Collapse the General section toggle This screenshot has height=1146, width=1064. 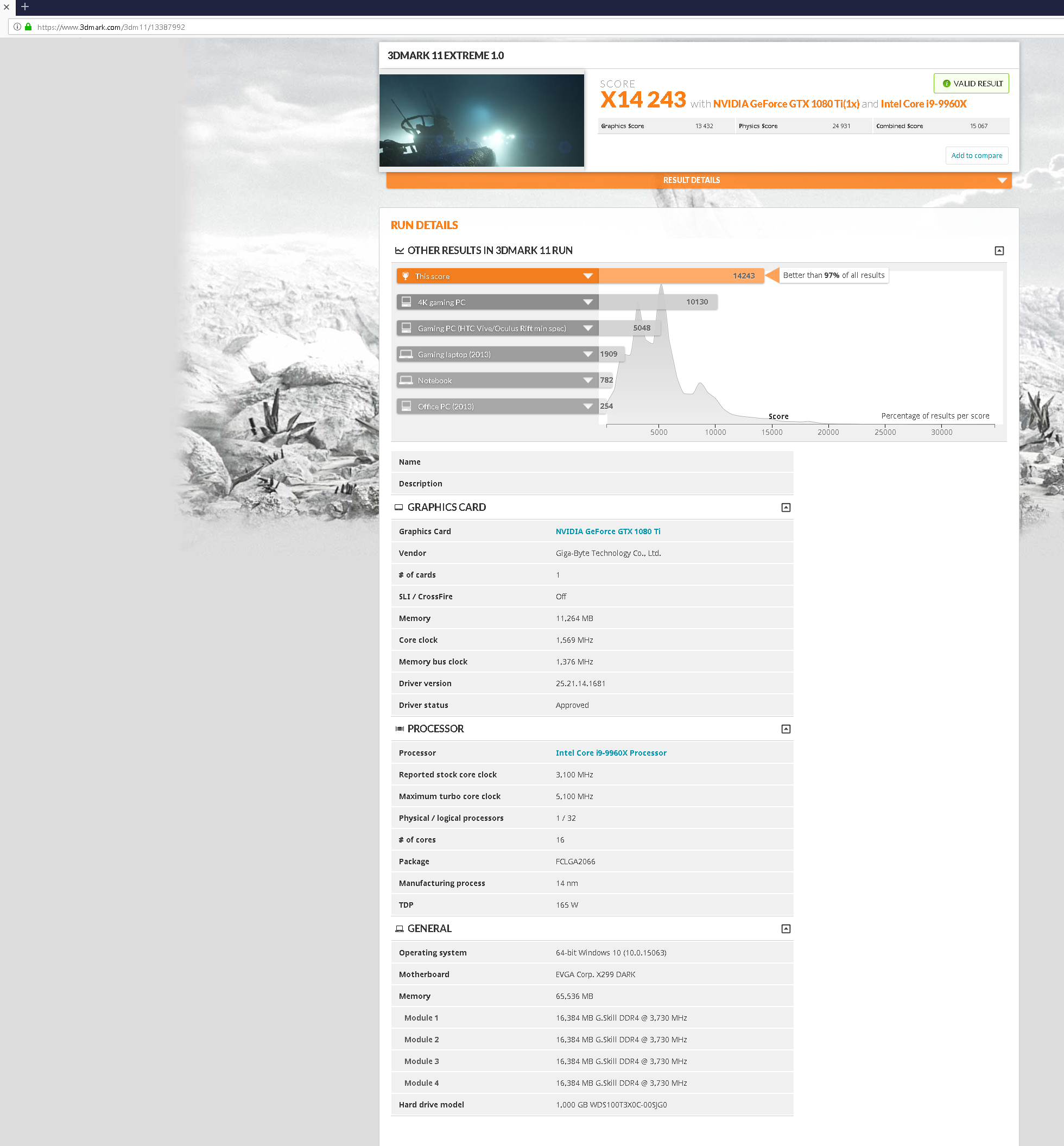coord(786,929)
